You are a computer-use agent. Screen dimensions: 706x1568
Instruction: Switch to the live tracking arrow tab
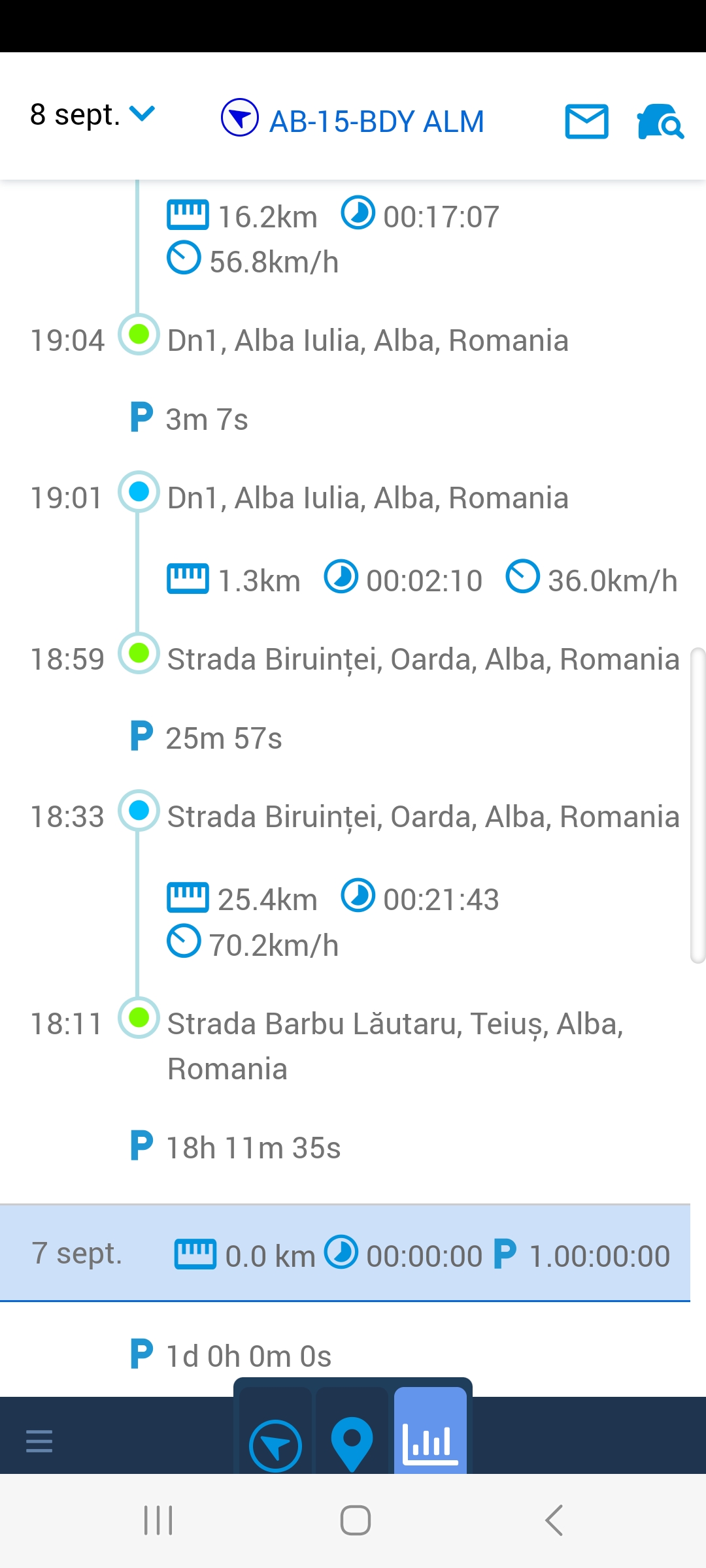pyautogui.click(x=275, y=1445)
